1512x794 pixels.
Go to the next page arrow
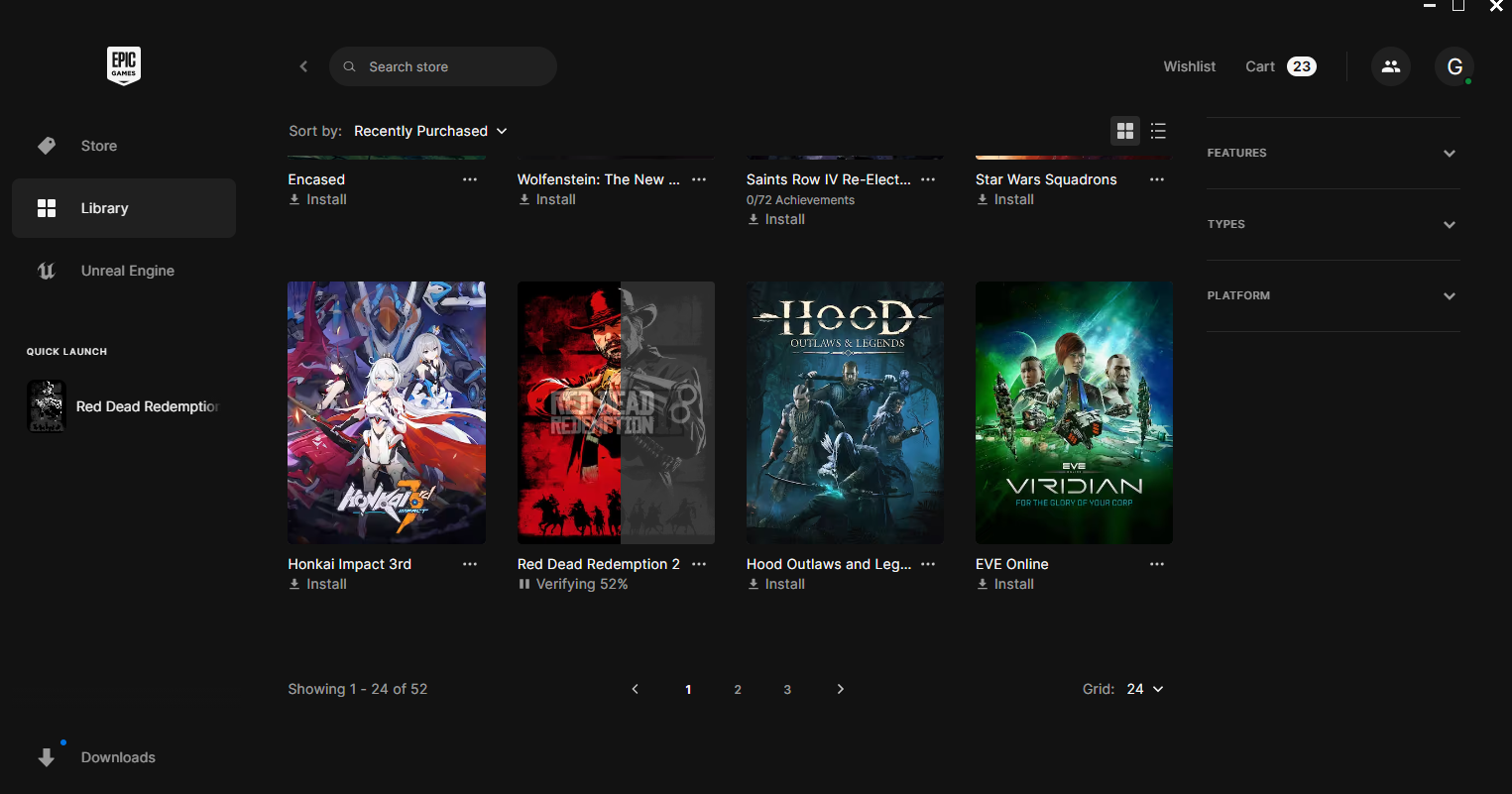click(x=841, y=689)
